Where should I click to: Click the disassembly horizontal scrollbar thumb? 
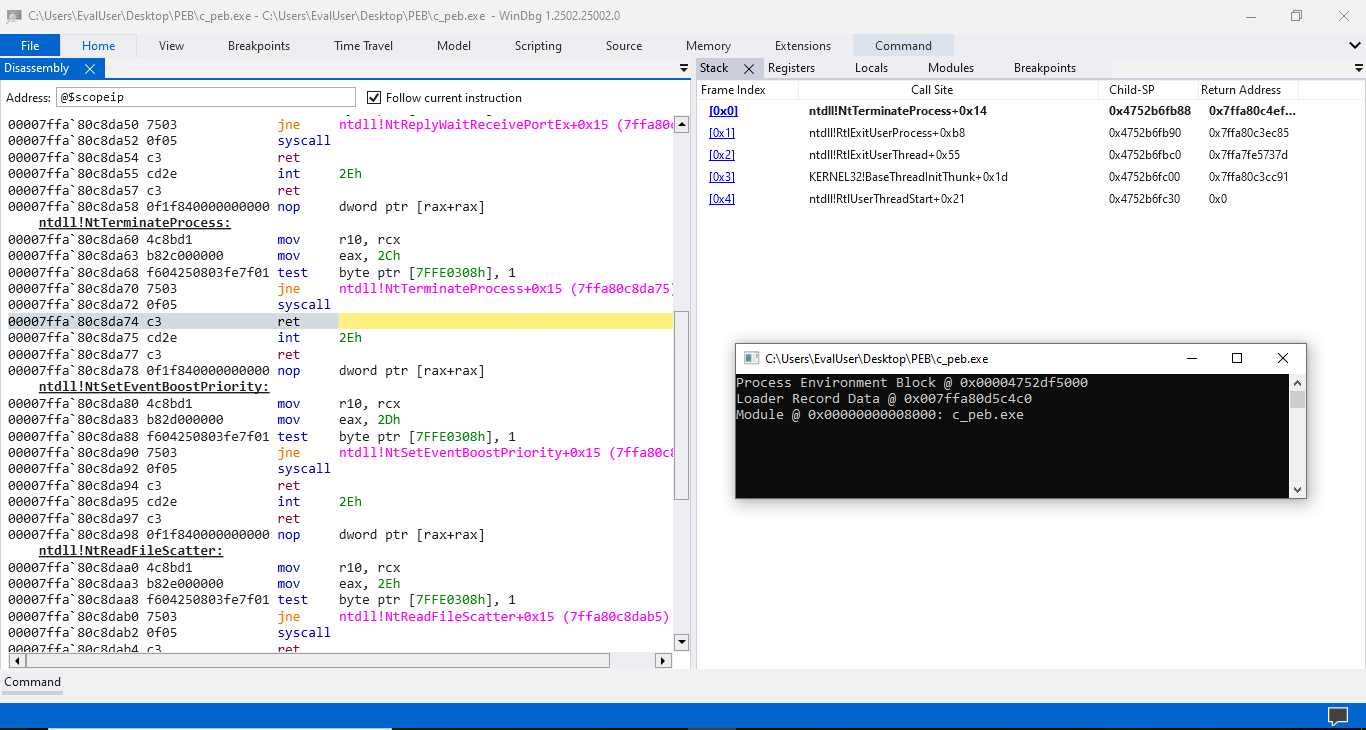point(317,661)
